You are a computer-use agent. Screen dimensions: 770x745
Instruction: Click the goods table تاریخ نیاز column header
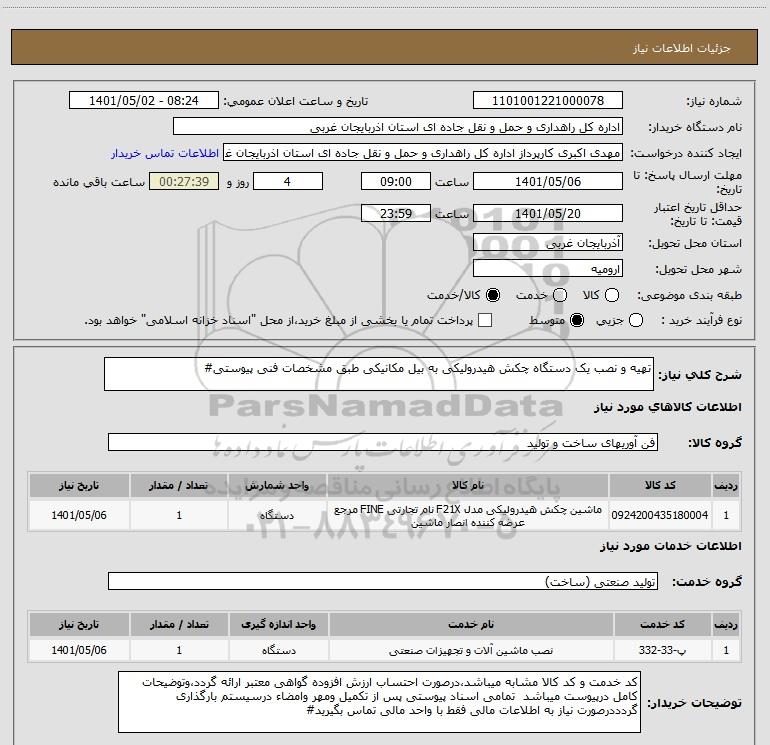(79, 486)
